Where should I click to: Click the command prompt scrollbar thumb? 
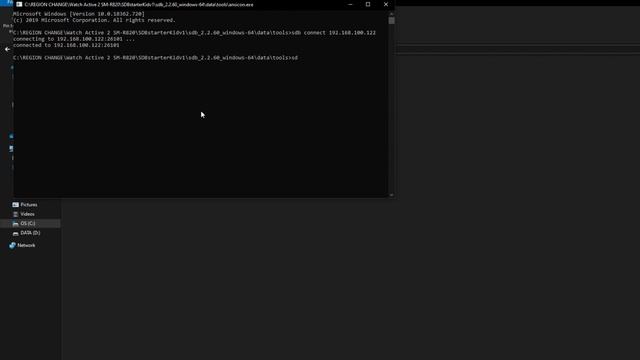(x=391, y=20)
